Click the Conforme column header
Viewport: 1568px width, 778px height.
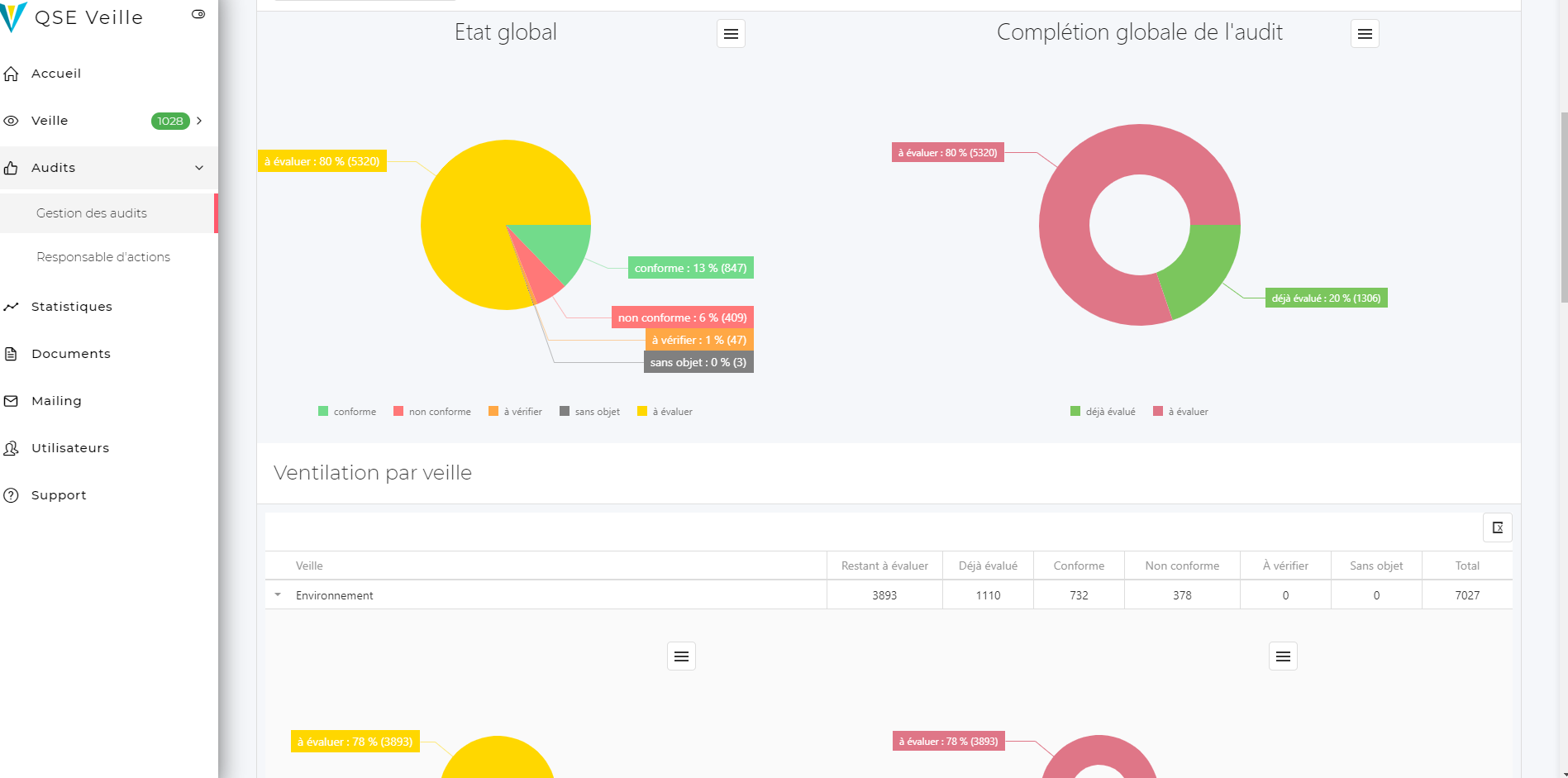point(1079,566)
